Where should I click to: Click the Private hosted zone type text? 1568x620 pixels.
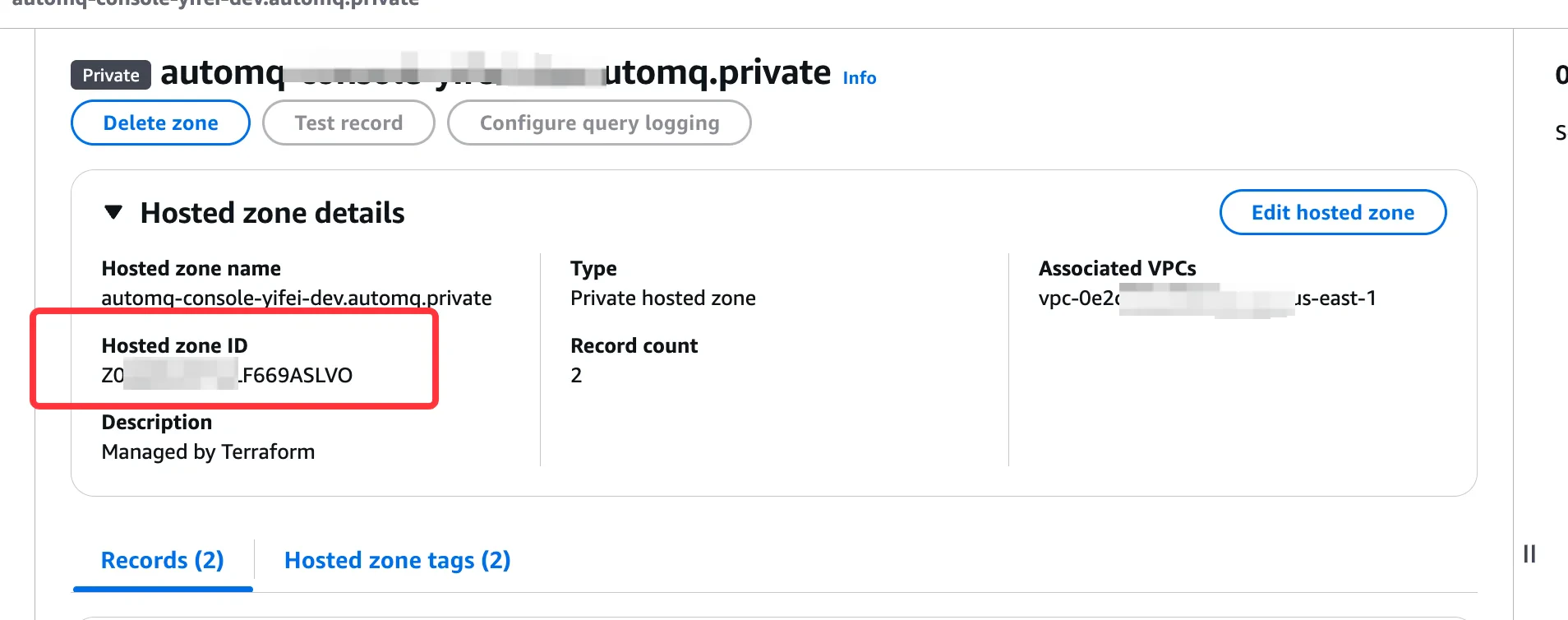tap(662, 298)
